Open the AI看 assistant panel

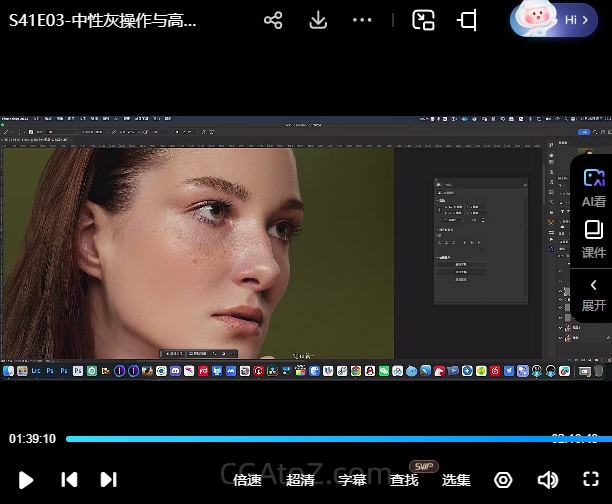tap(594, 187)
